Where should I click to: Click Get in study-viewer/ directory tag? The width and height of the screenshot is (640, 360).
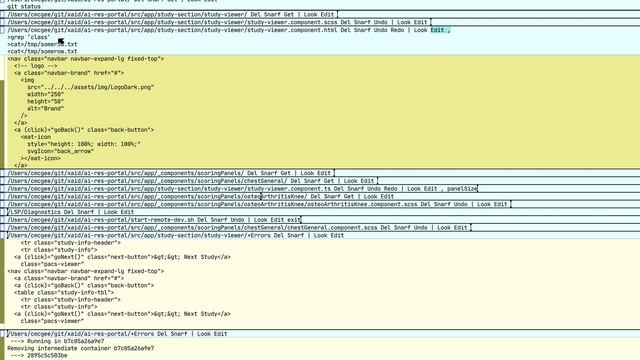pos(289,14)
